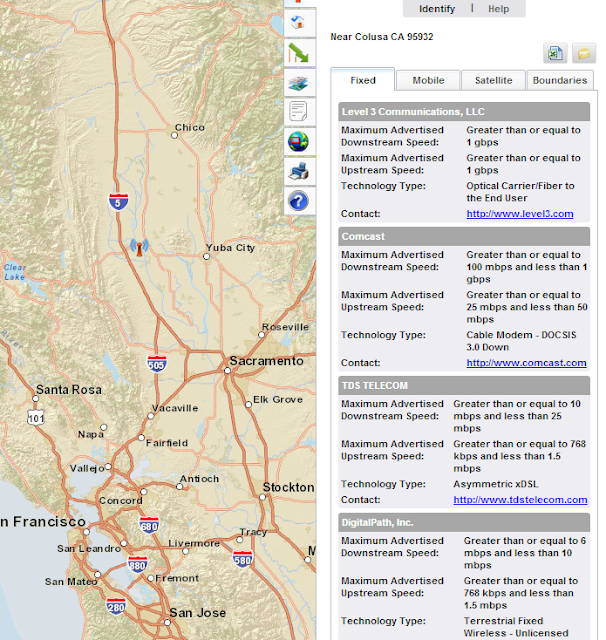Click San Jose label on map
The image size is (606, 640).
pos(198,613)
